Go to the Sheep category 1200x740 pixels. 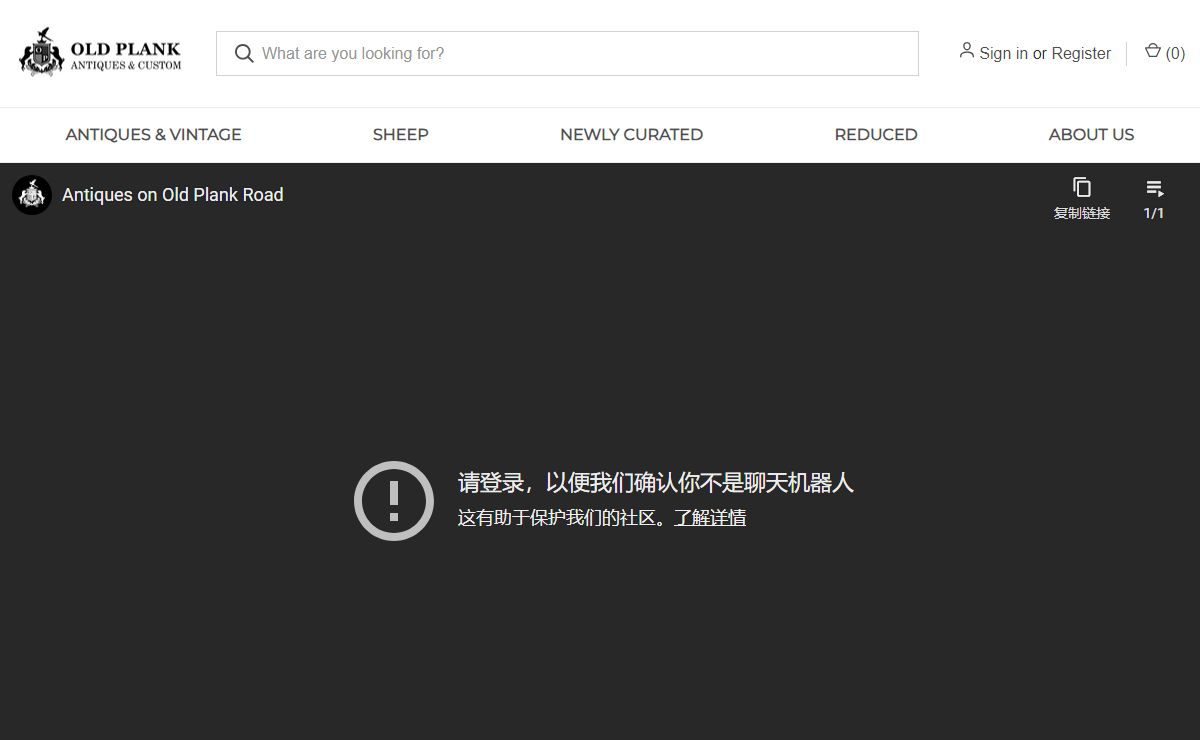click(x=400, y=135)
